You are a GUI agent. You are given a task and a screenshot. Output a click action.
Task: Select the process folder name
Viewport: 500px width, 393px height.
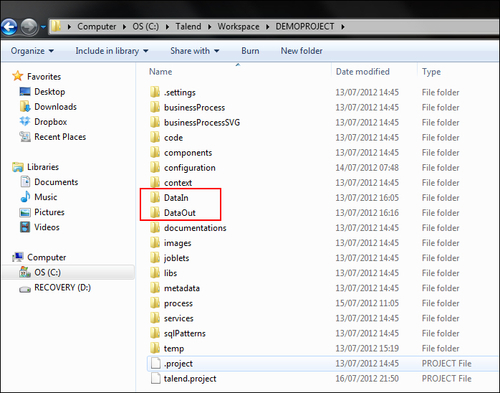pos(178,303)
